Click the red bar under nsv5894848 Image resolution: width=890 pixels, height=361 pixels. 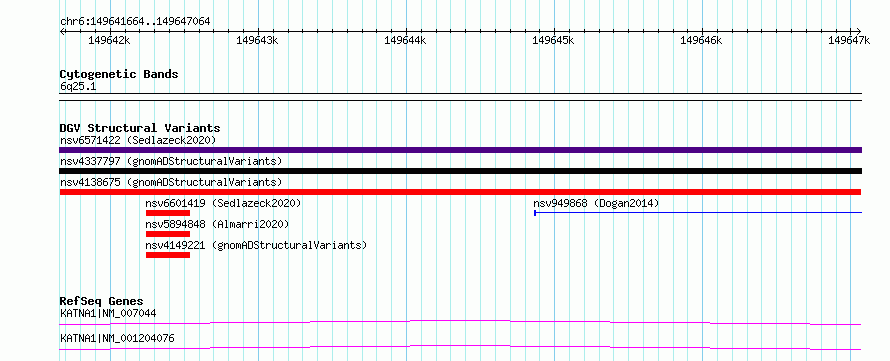point(167,234)
